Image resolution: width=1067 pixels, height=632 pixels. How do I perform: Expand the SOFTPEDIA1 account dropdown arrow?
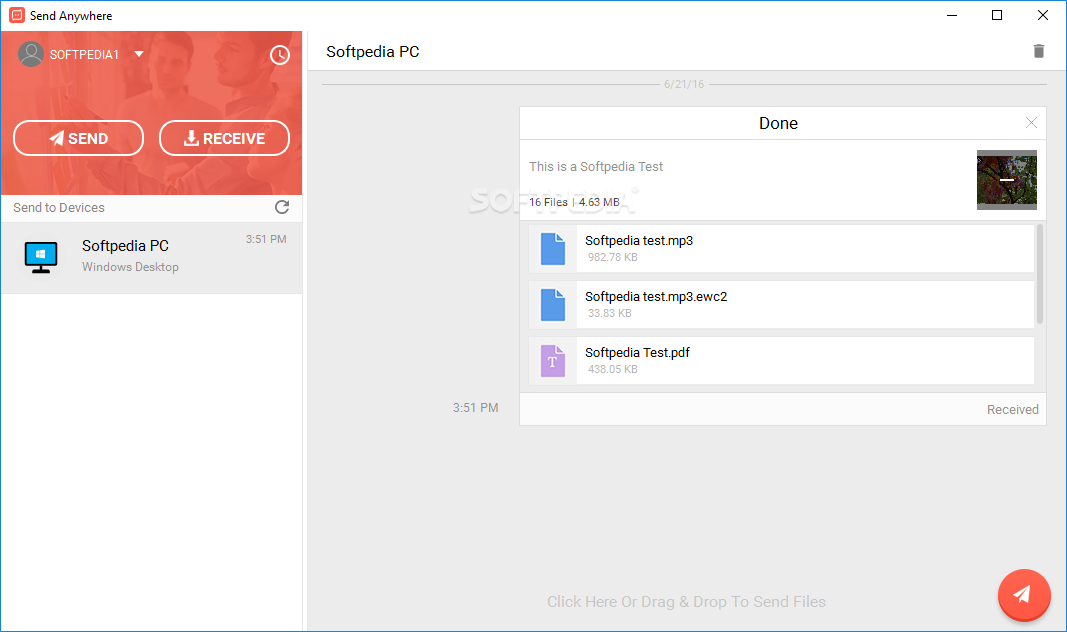(139, 54)
